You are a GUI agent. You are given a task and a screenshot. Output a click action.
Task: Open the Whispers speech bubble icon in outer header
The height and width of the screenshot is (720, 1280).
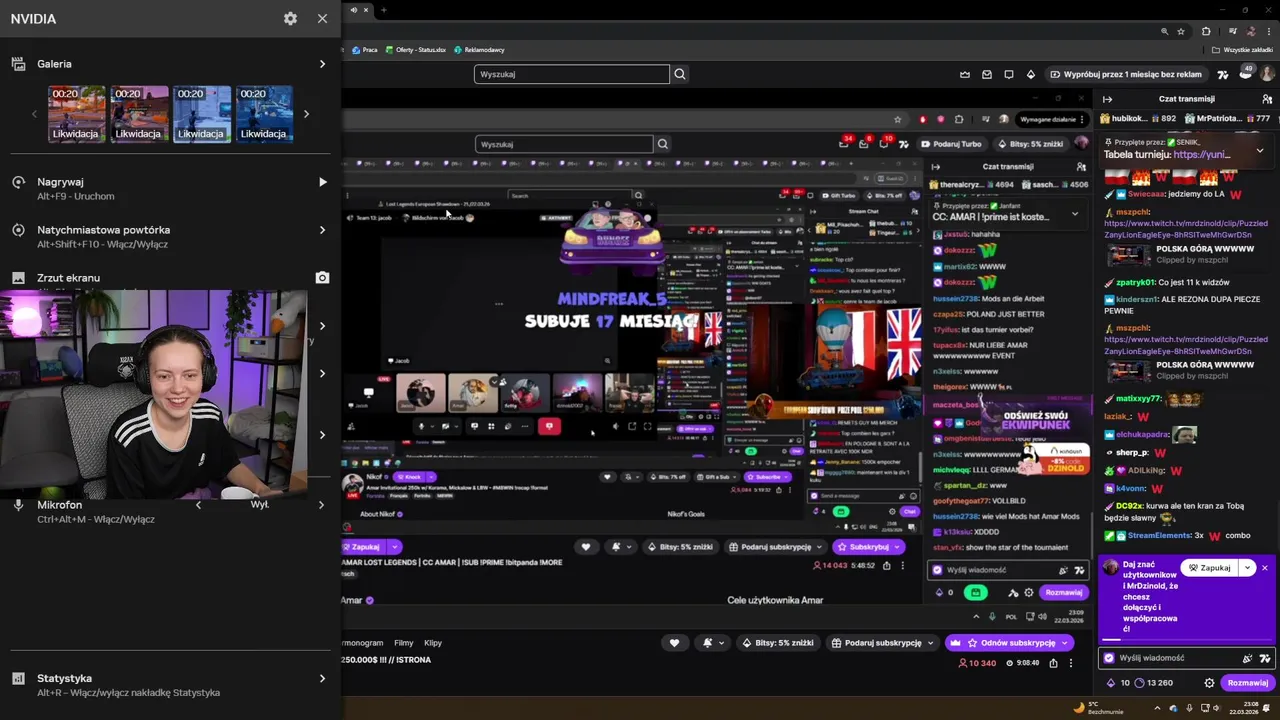point(1009,74)
